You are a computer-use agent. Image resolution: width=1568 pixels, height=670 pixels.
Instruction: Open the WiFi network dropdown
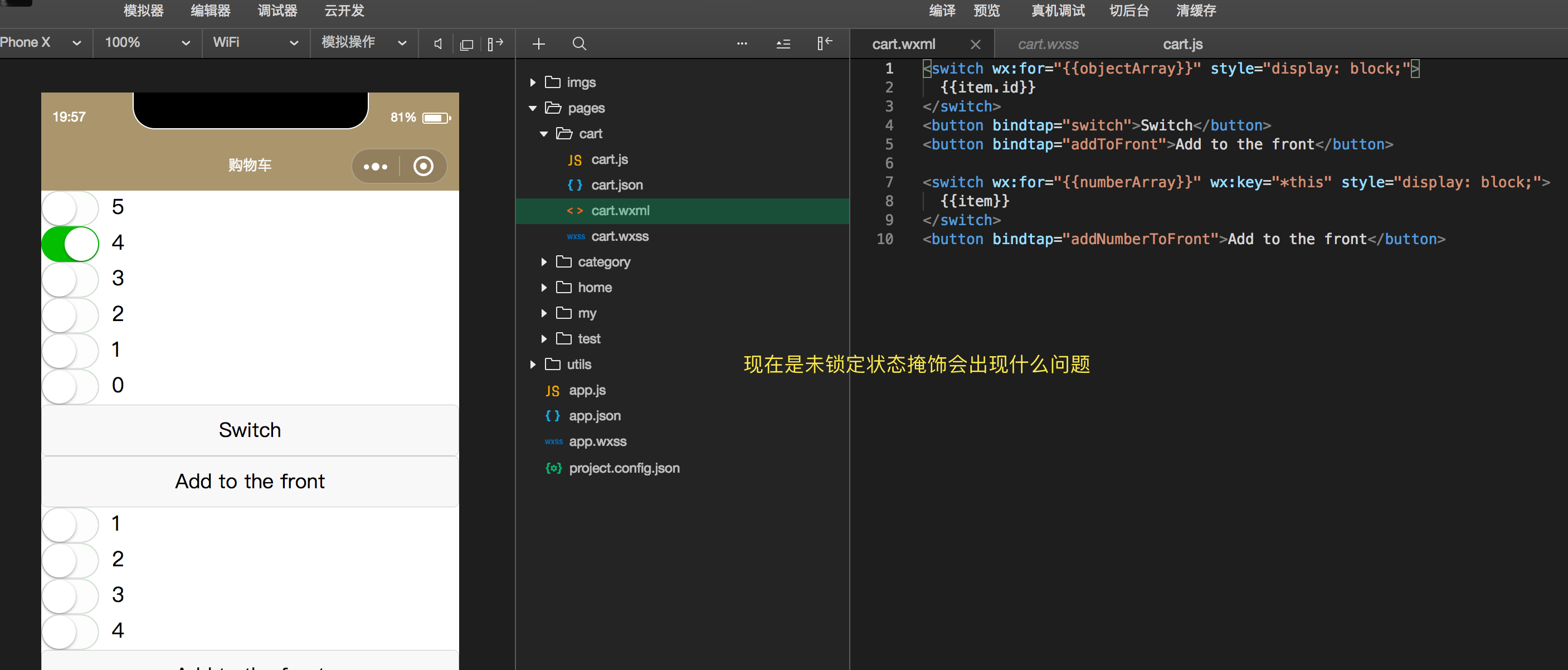(255, 42)
